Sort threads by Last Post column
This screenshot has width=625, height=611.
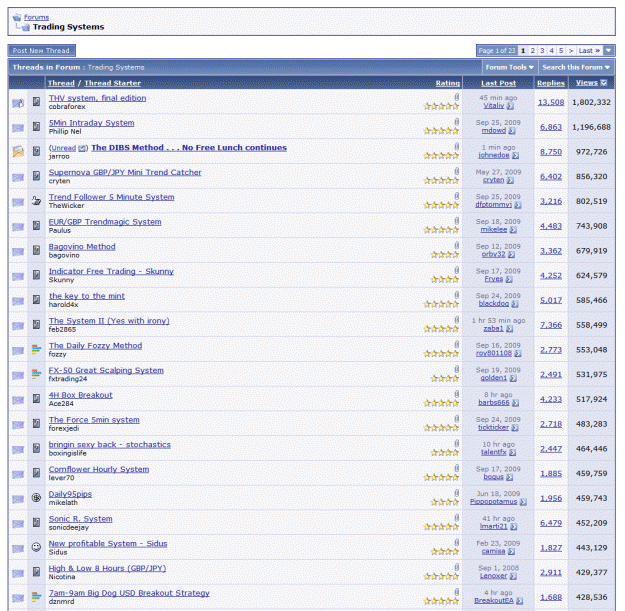pyautogui.click(x=498, y=83)
